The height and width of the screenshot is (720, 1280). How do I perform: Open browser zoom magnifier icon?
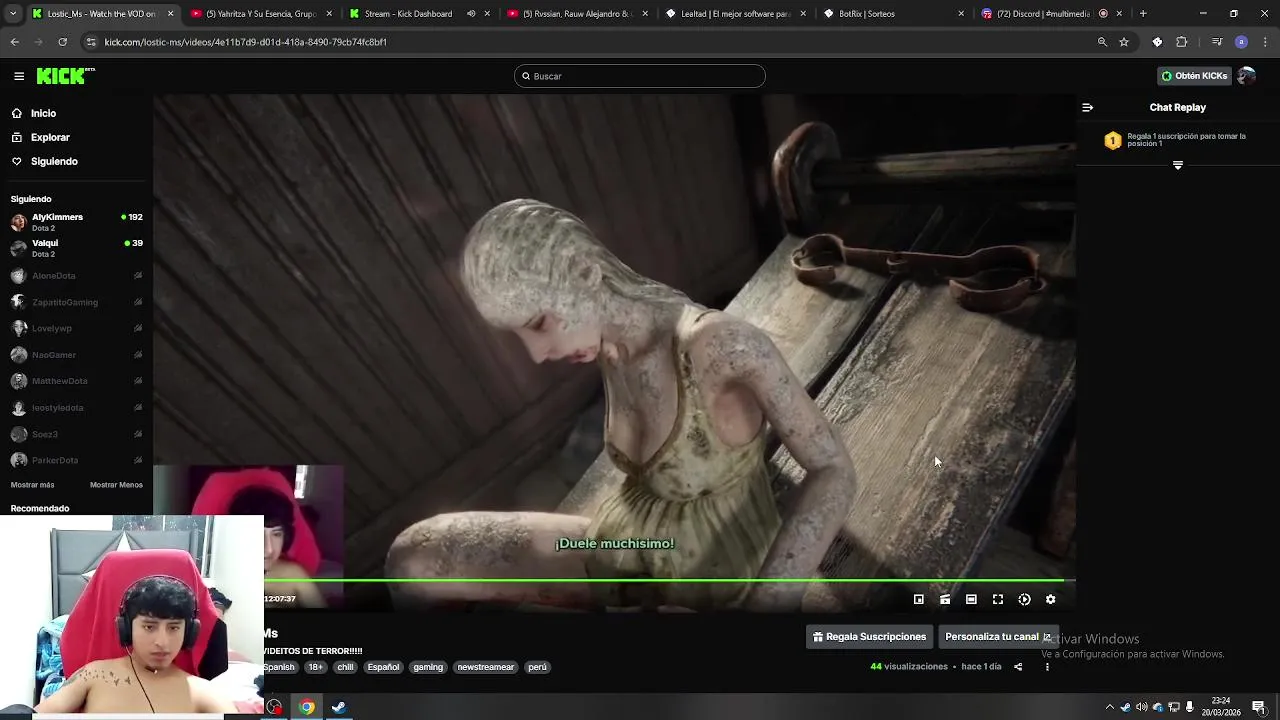[x=1102, y=42]
